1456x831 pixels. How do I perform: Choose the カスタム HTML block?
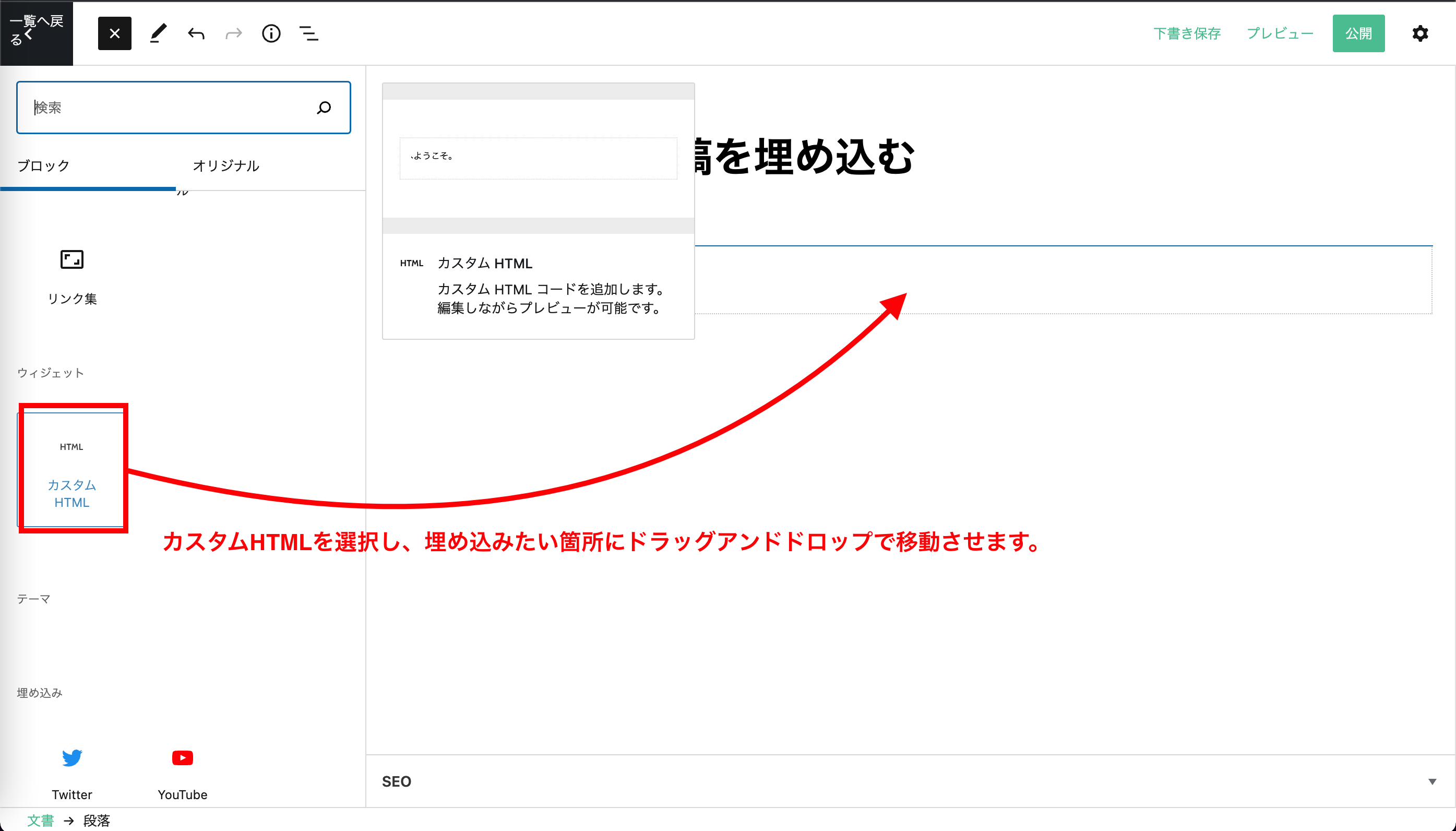click(72, 470)
